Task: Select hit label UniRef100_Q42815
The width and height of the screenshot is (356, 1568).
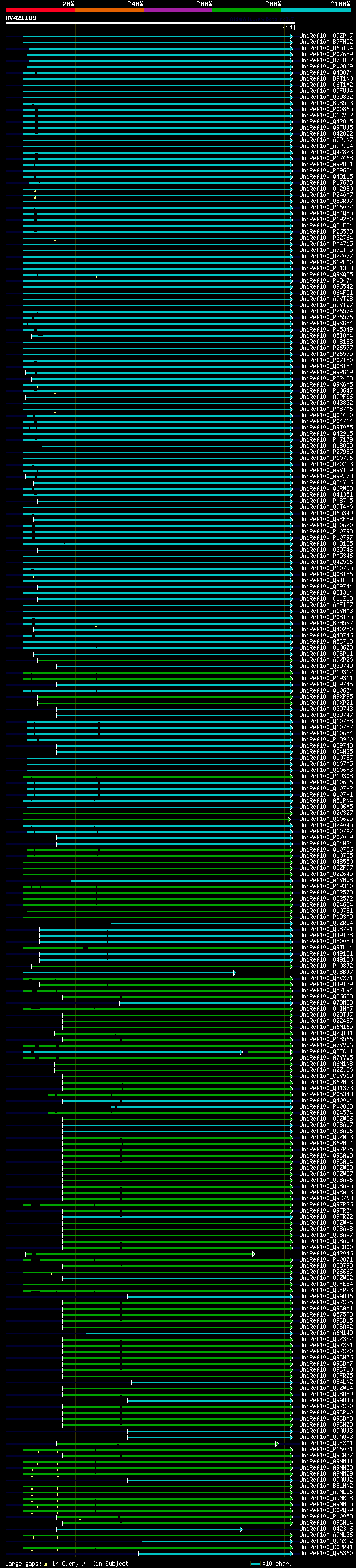Action: pyautogui.click(x=325, y=121)
